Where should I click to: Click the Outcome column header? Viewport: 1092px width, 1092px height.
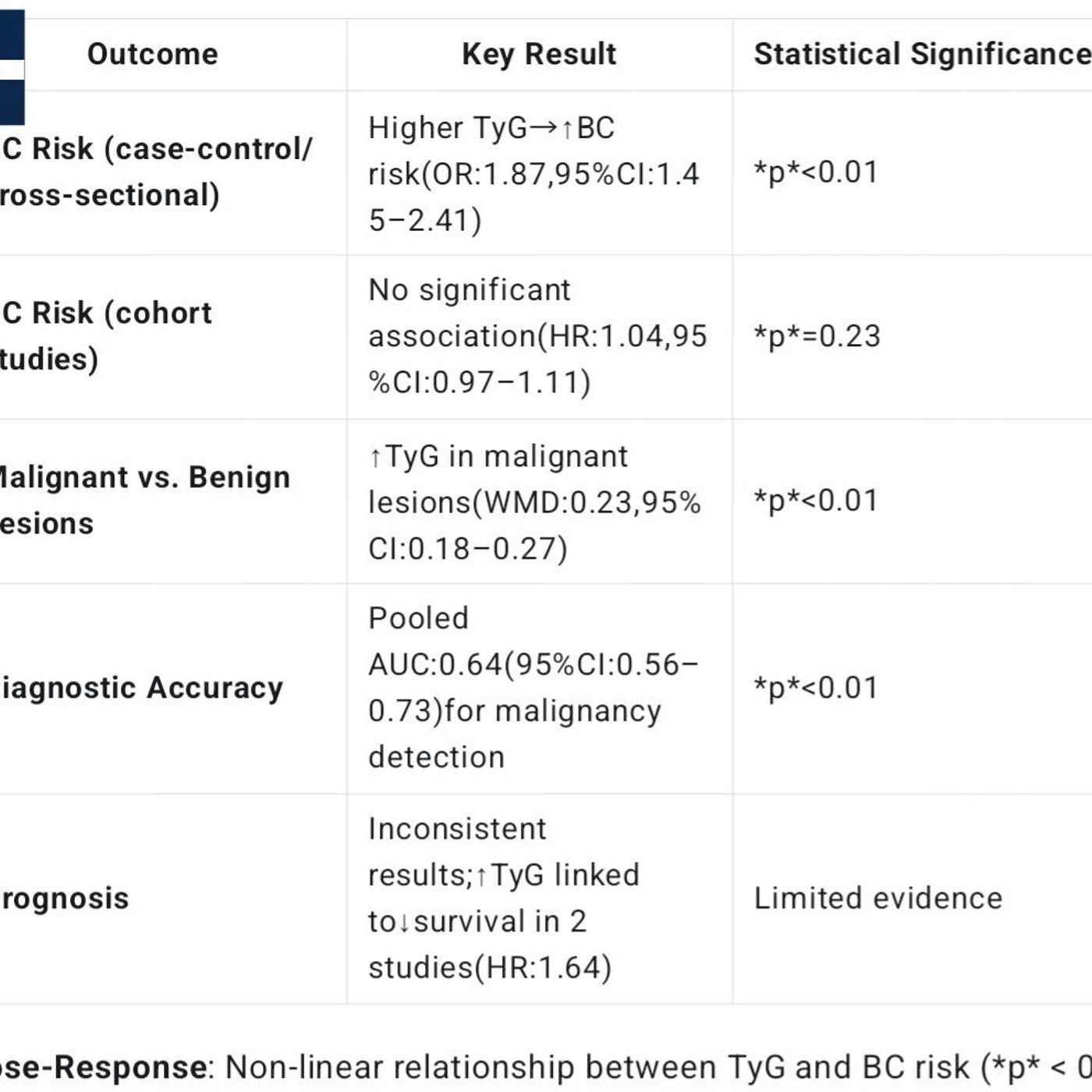click(153, 55)
